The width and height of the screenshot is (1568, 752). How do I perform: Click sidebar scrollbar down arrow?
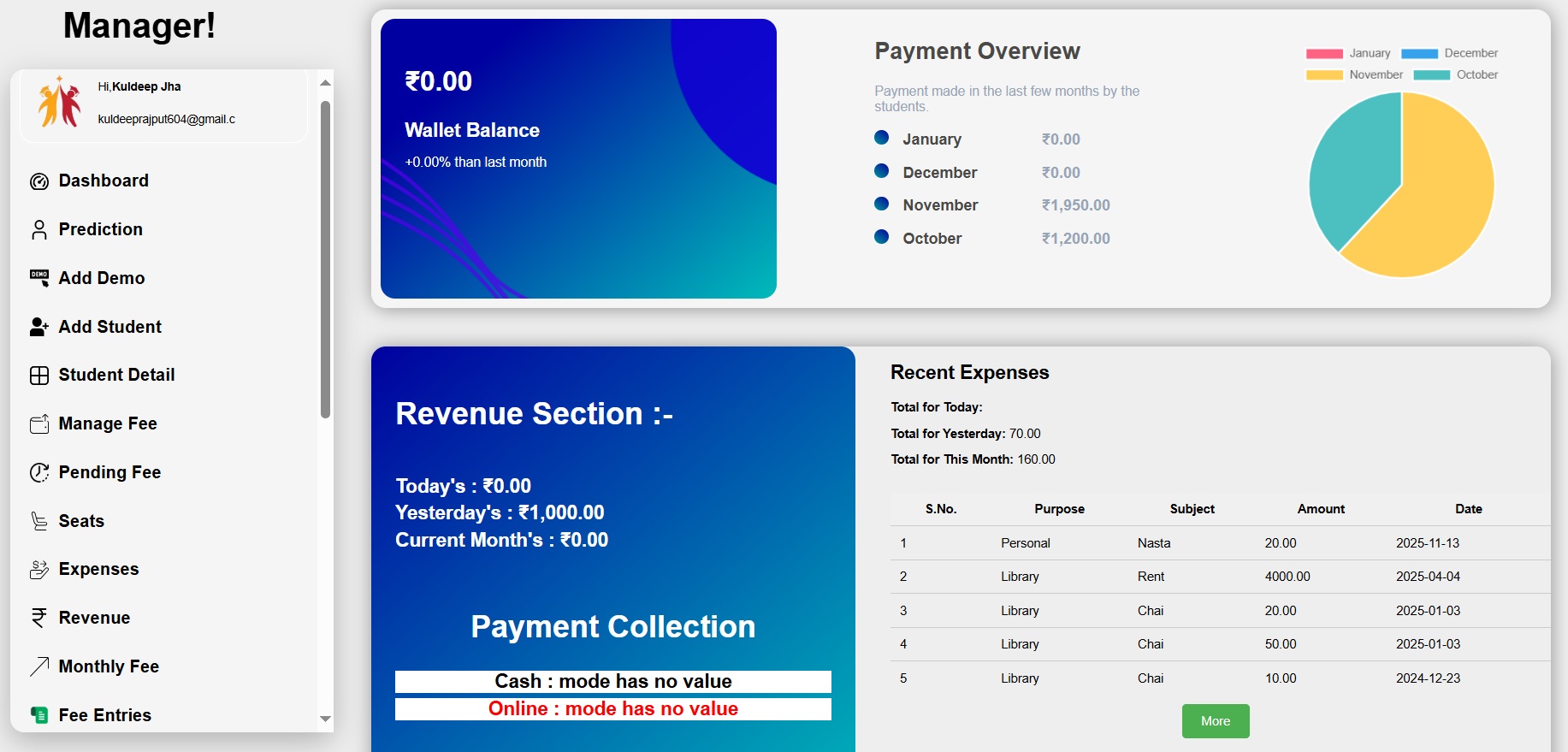[x=325, y=719]
